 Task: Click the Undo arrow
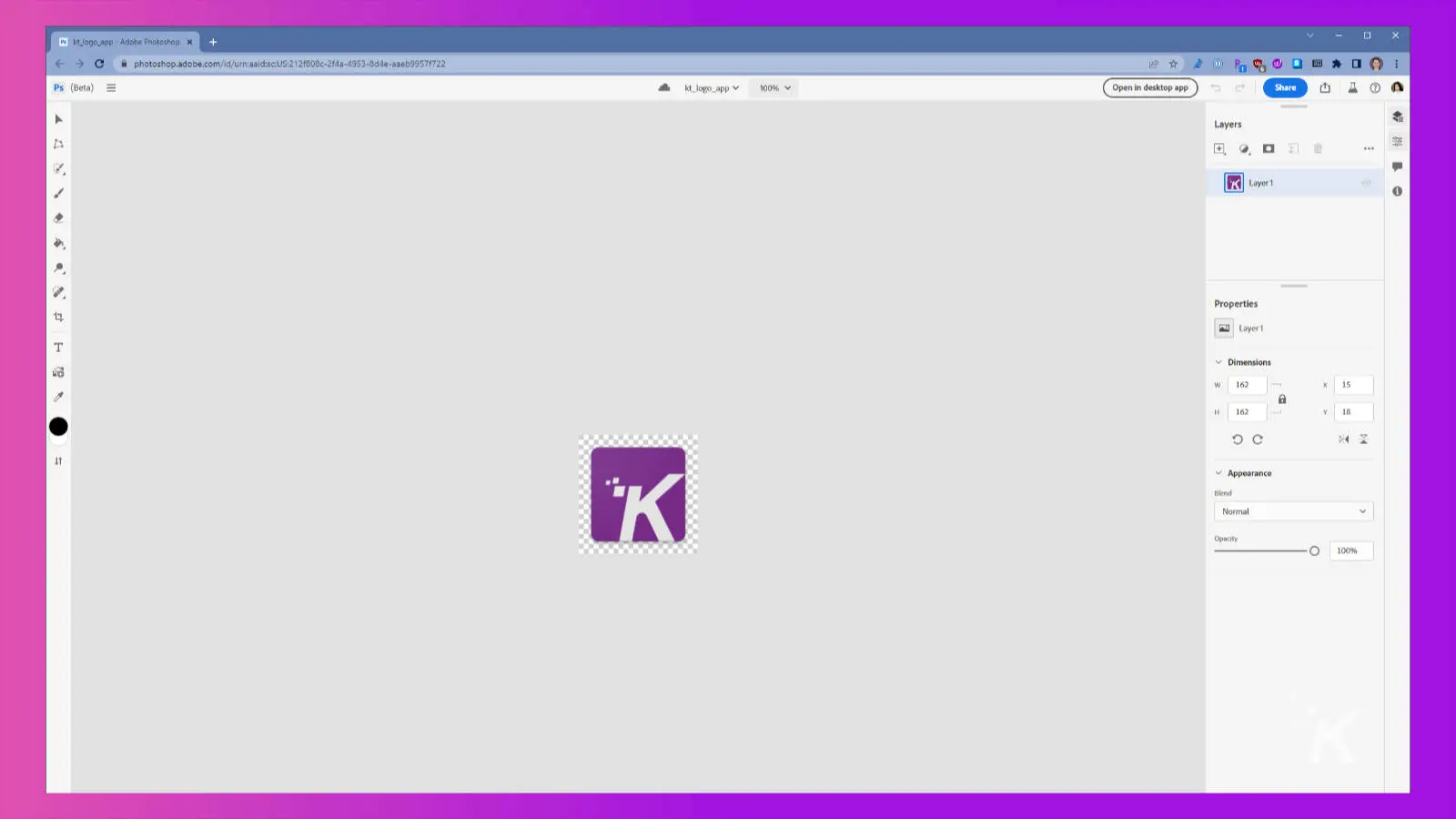pyautogui.click(x=1216, y=87)
